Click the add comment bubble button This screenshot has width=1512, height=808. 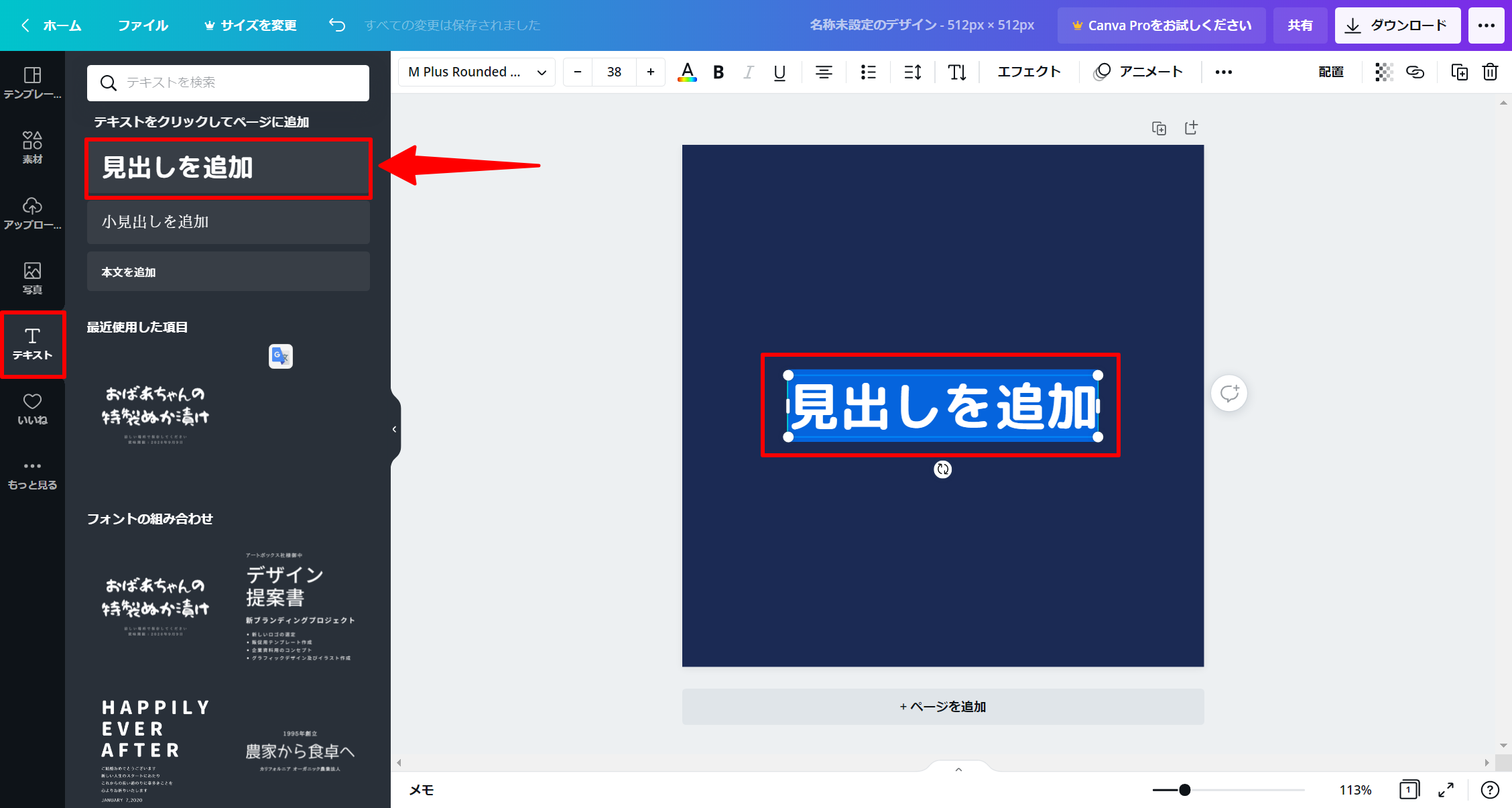[1229, 393]
